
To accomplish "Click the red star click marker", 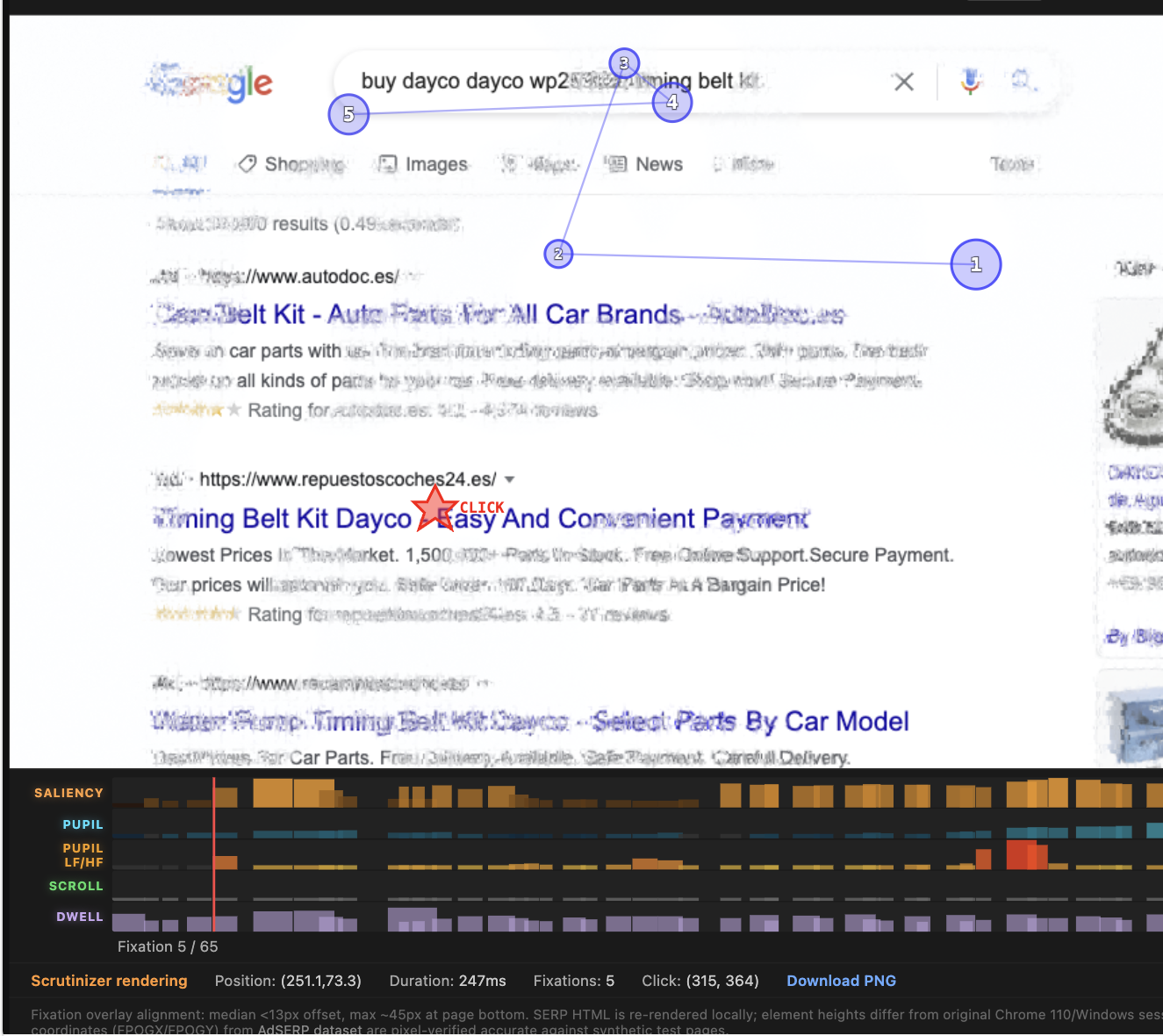I will pyautogui.click(x=434, y=508).
